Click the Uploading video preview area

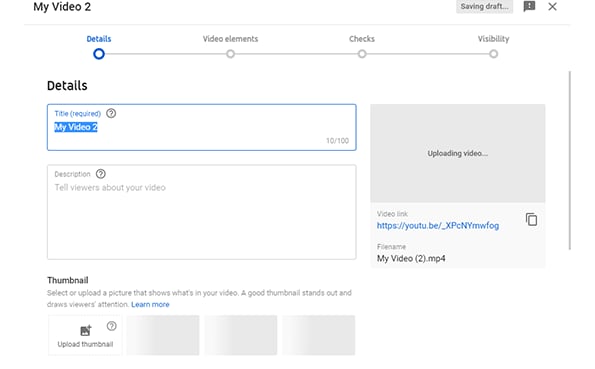[x=458, y=153]
